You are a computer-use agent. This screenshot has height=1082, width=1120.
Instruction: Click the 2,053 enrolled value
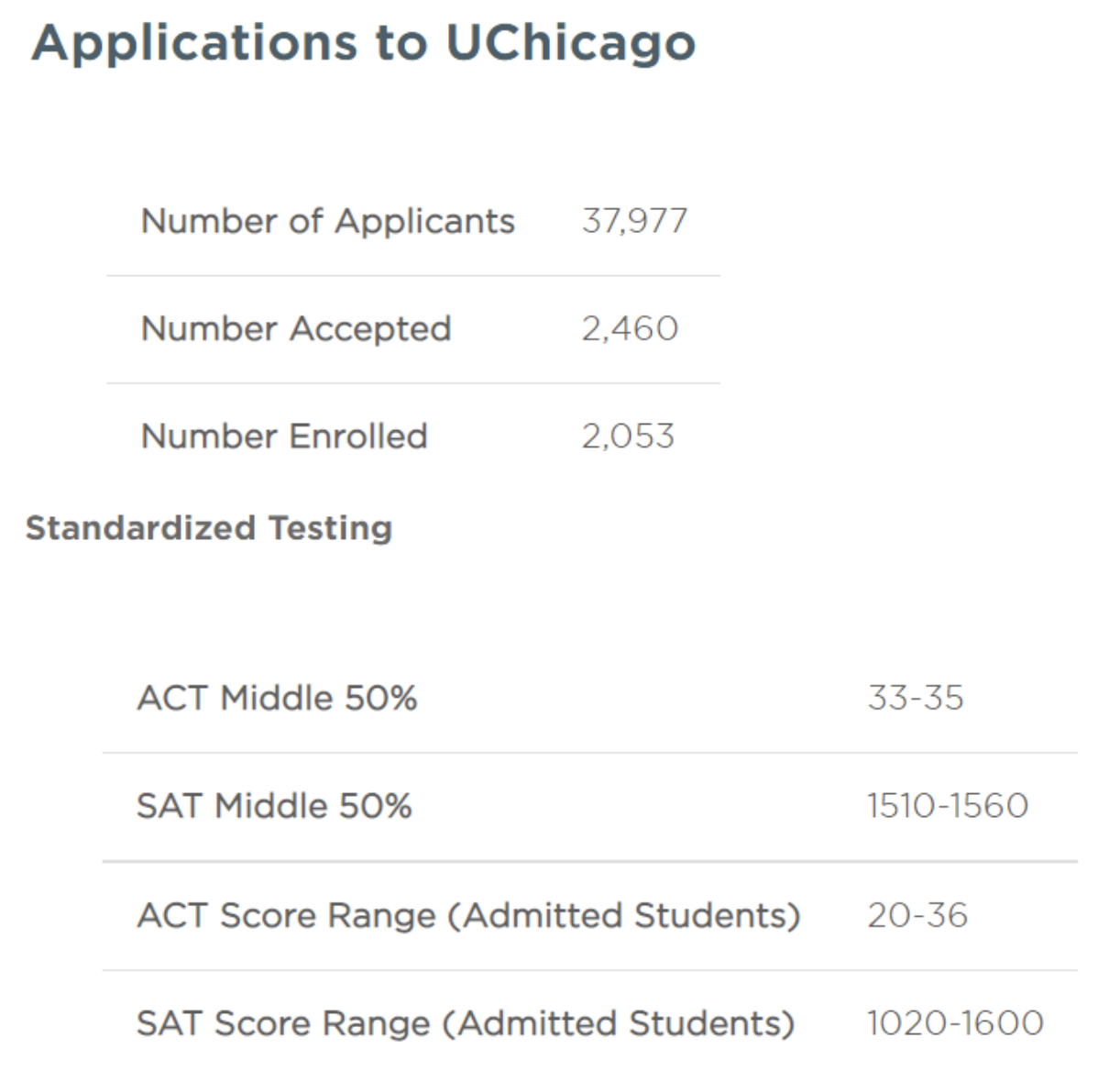628,436
